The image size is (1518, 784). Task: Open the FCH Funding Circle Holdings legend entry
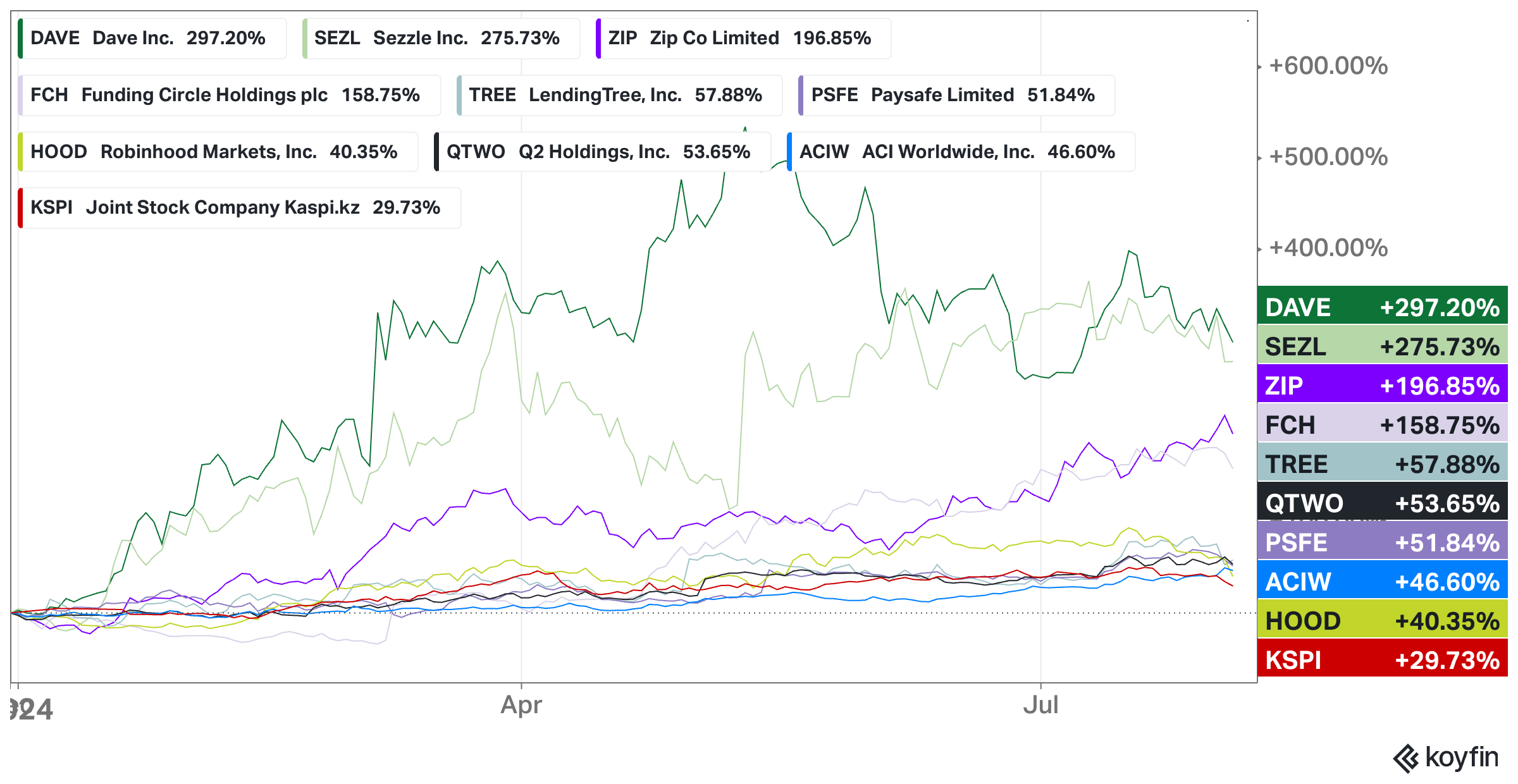pyautogui.click(x=229, y=95)
